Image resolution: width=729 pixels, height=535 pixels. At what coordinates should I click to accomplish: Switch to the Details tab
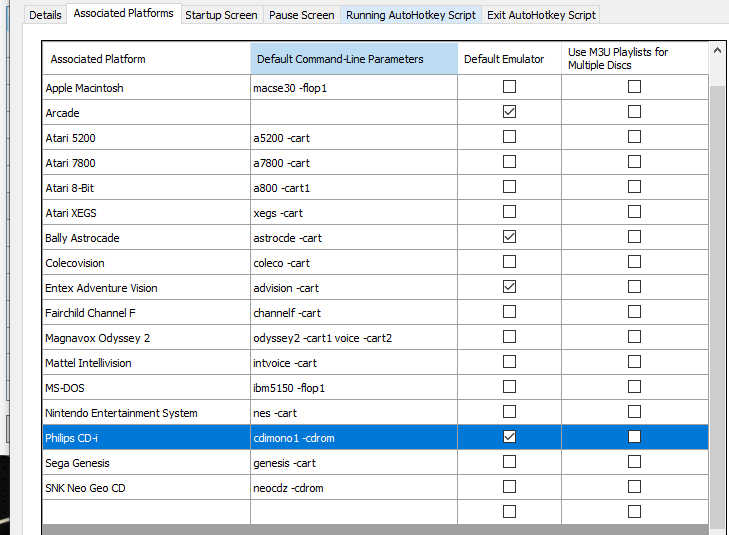(x=45, y=15)
